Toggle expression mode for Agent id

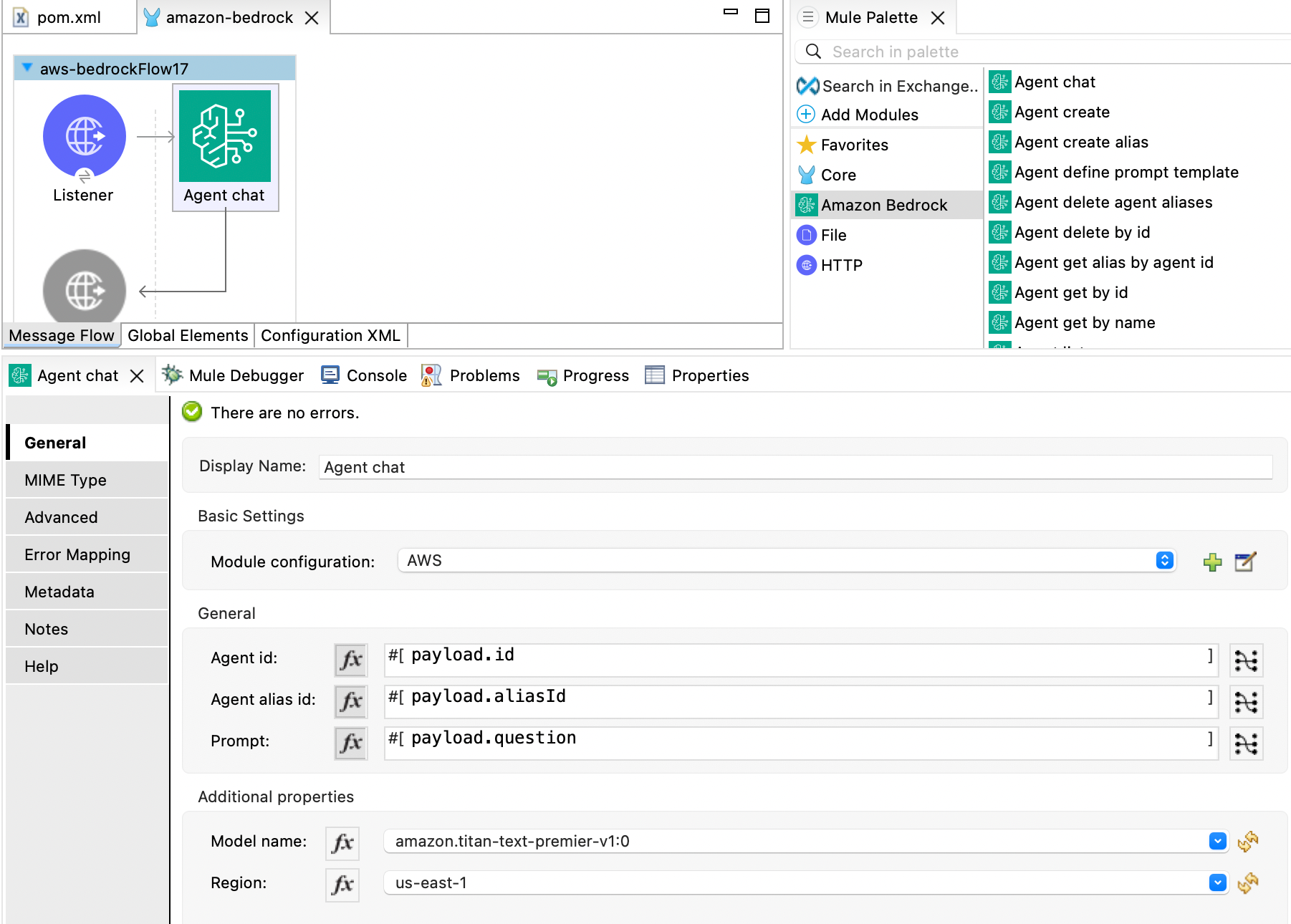click(351, 660)
